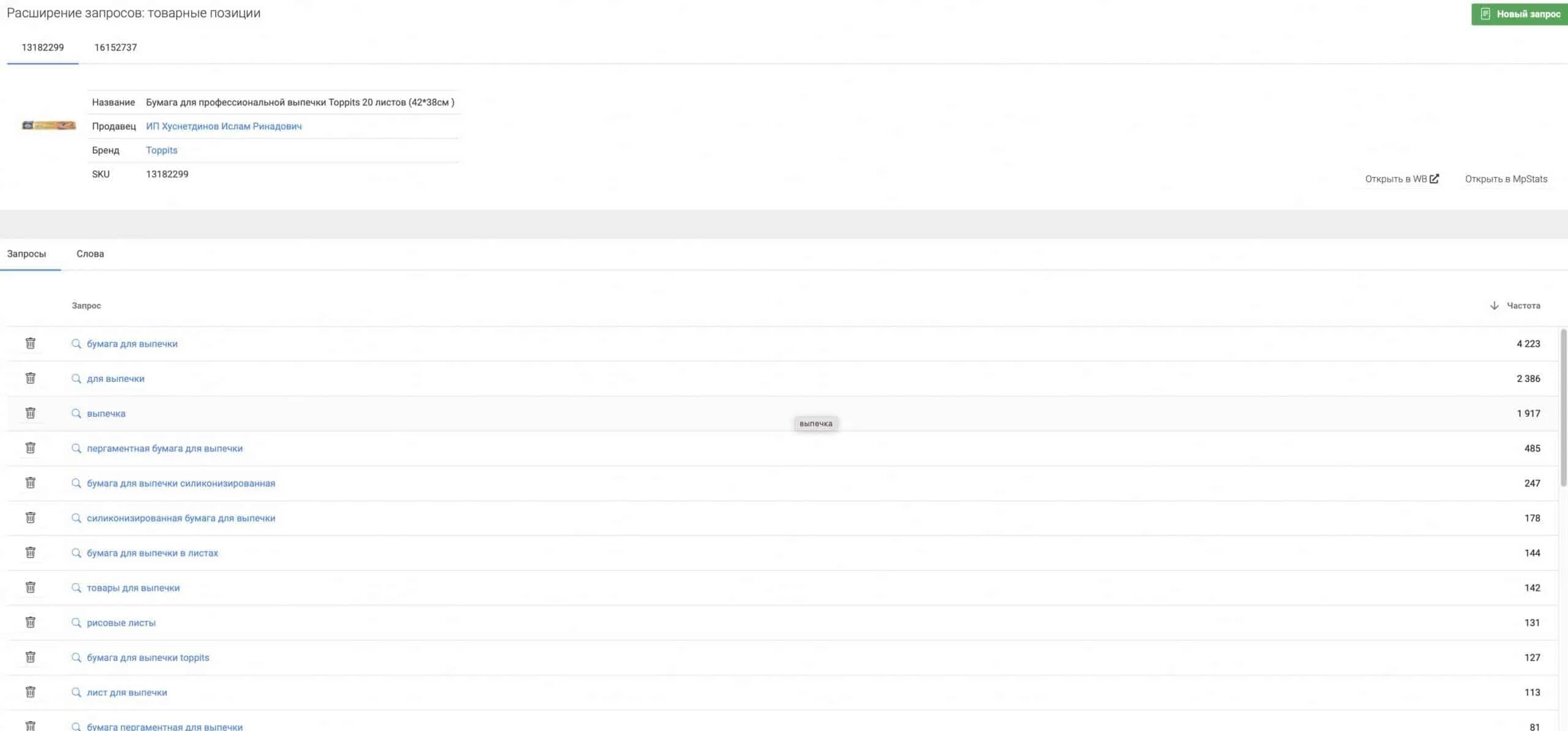This screenshot has width=1568, height=731.
Task: Click search icon next to лист для выпечки
Action: pos(76,693)
